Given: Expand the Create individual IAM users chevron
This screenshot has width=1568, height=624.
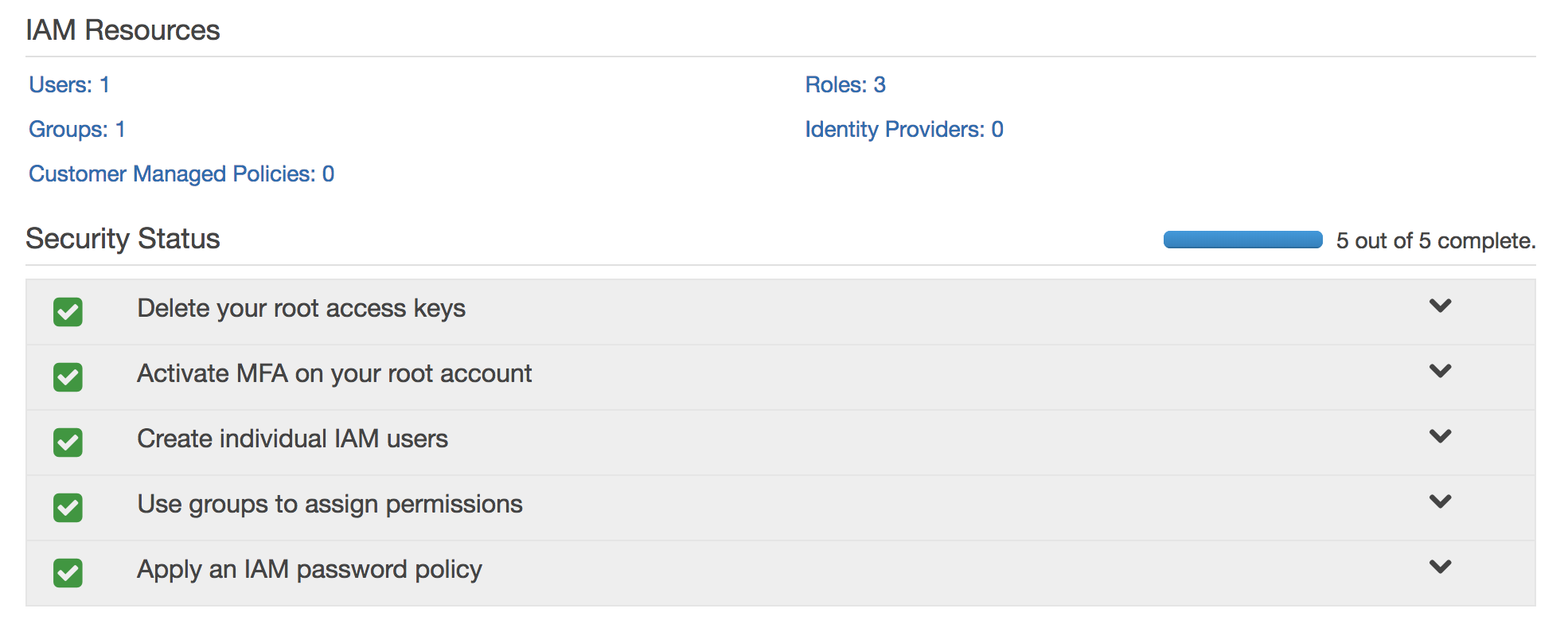Looking at the screenshot, I should coord(1440,436).
